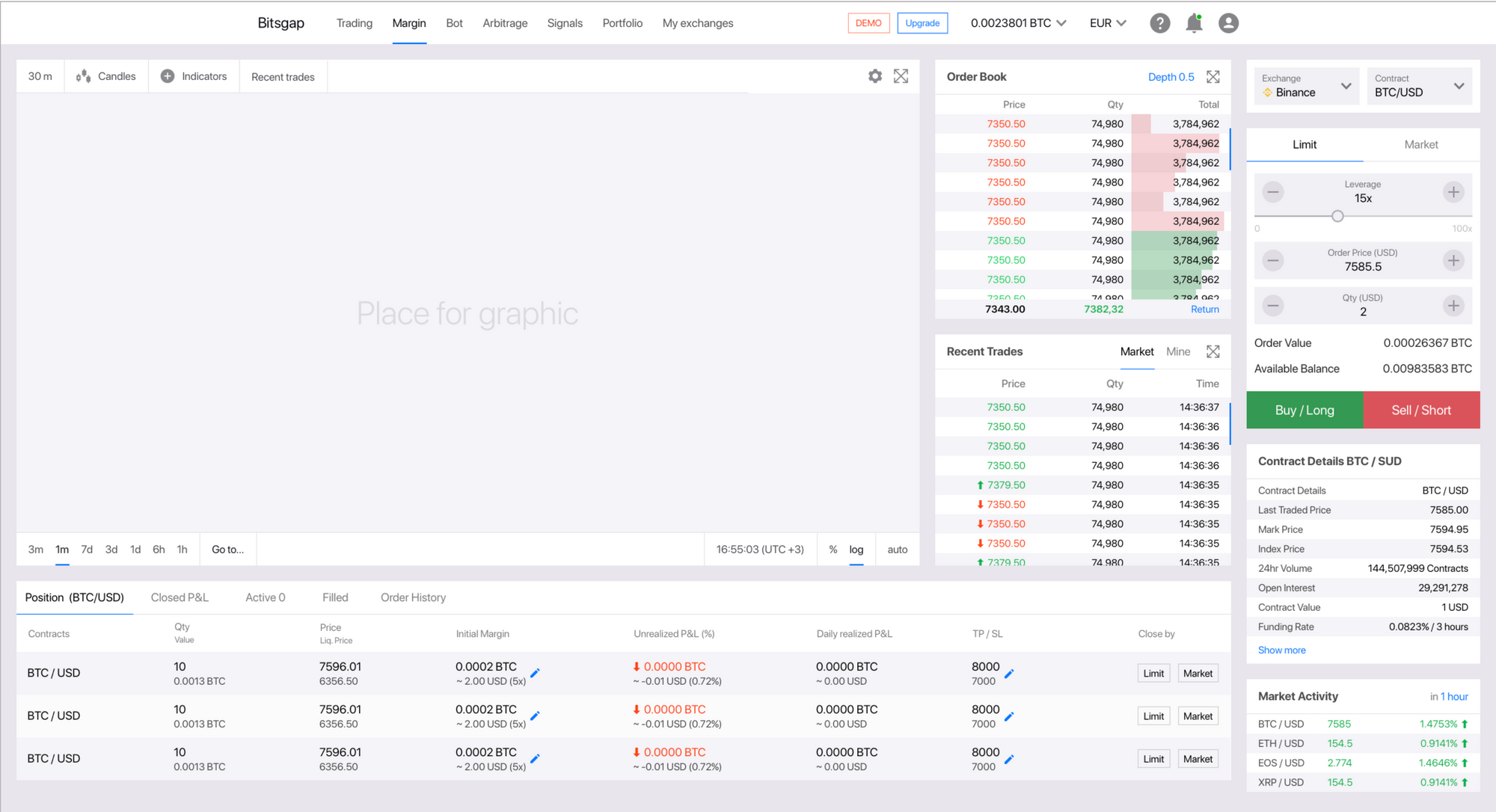Open the EUR currency dropdown
The height and width of the screenshot is (812, 1496).
click(x=1108, y=23)
